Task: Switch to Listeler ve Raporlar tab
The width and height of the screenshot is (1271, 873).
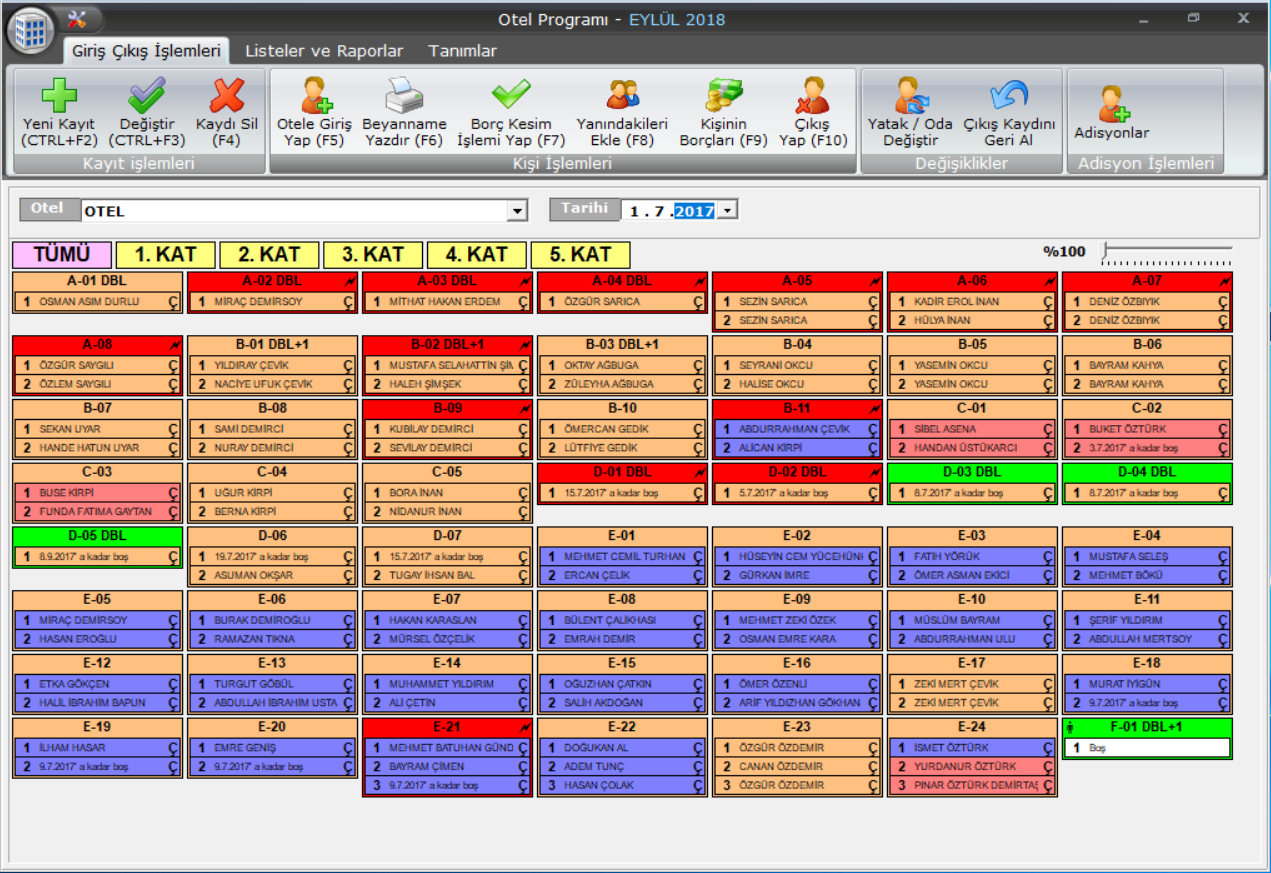Action: pyautogui.click(x=324, y=51)
